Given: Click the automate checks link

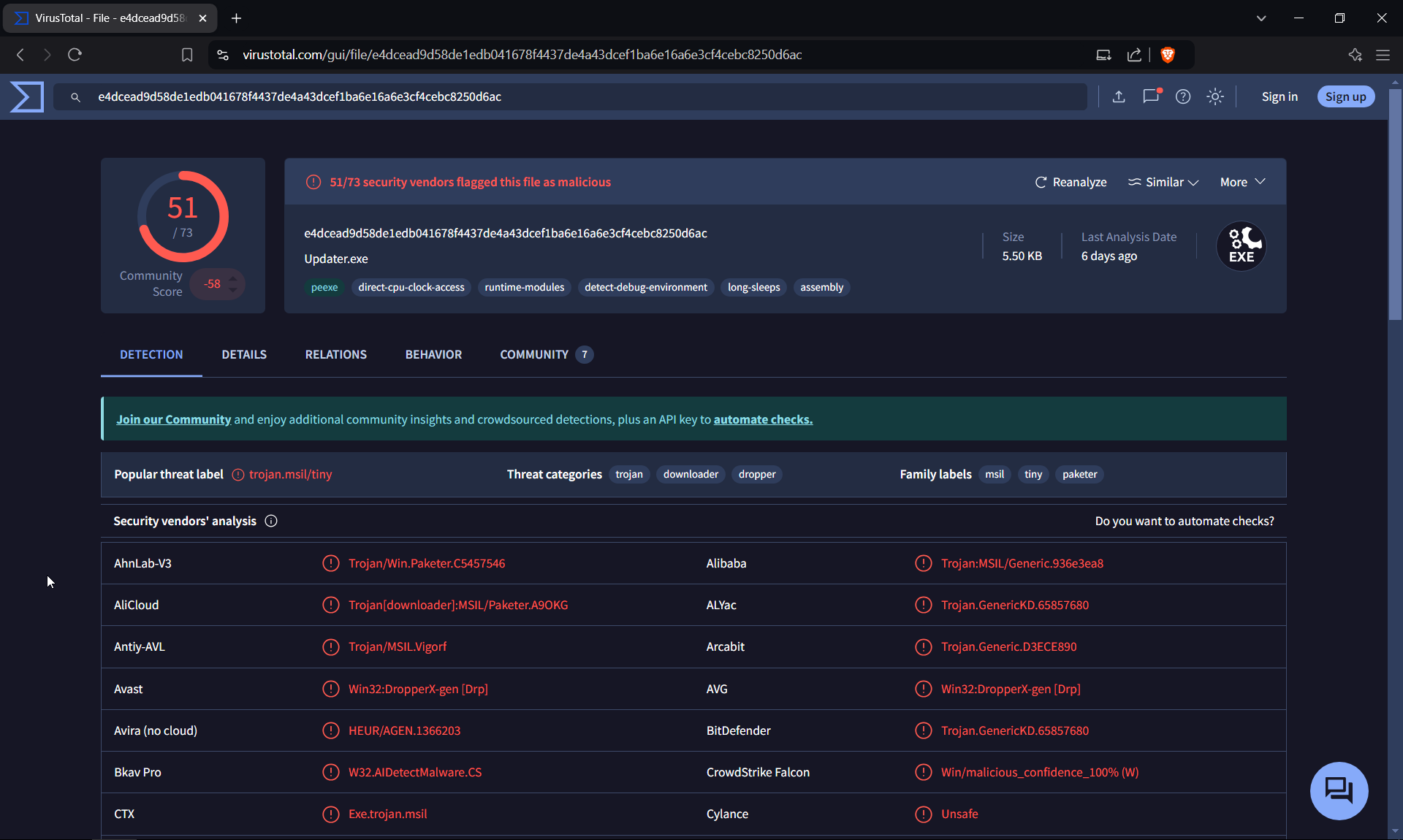Looking at the screenshot, I should 763,419.
